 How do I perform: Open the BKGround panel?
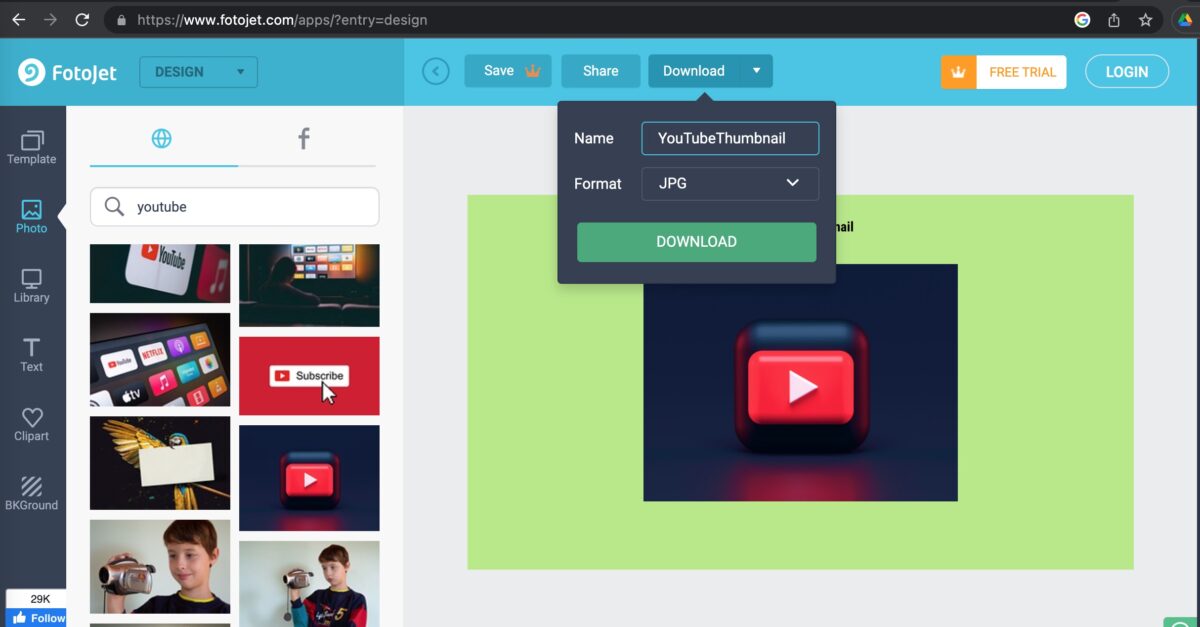tap(32, 493)
